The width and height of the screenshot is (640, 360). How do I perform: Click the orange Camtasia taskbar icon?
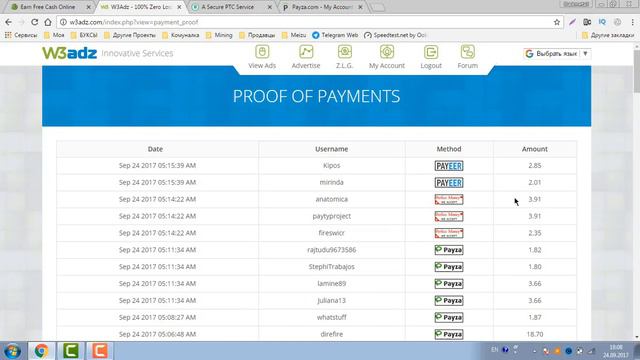[x=99, y=351]
